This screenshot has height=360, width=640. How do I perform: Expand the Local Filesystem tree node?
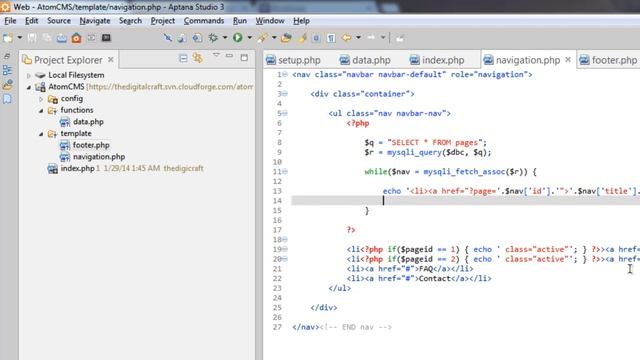[x=29, y=76]
